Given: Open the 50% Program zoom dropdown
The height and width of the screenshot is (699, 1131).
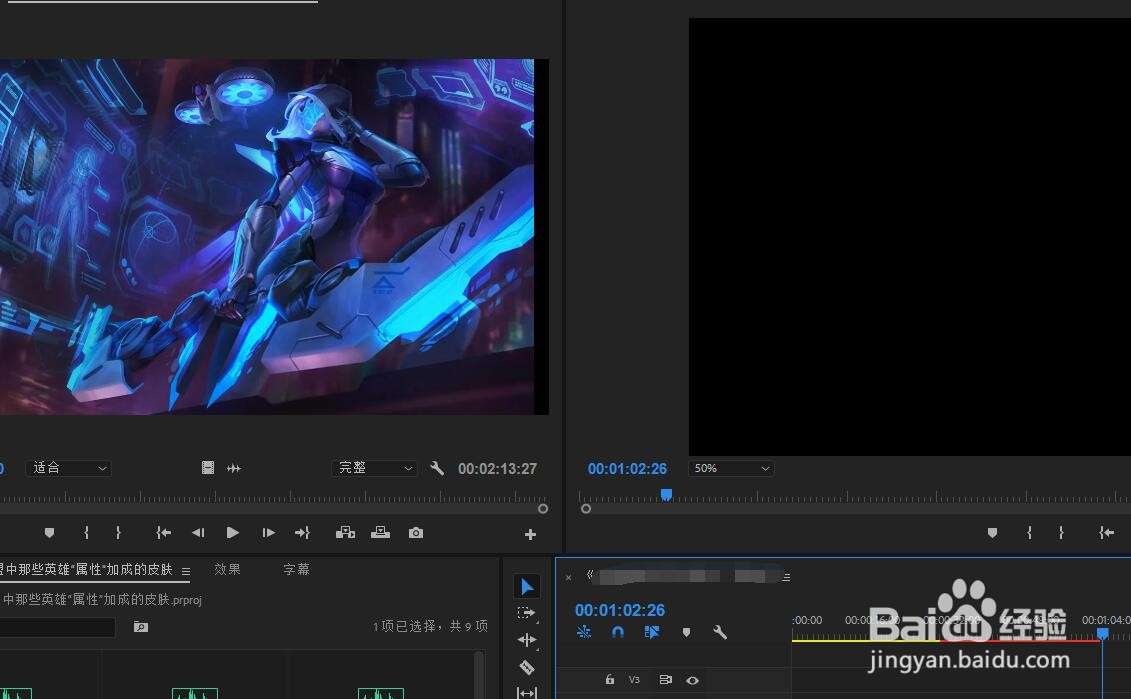Looking at the screenshot, I should click(x=731, y=468).
